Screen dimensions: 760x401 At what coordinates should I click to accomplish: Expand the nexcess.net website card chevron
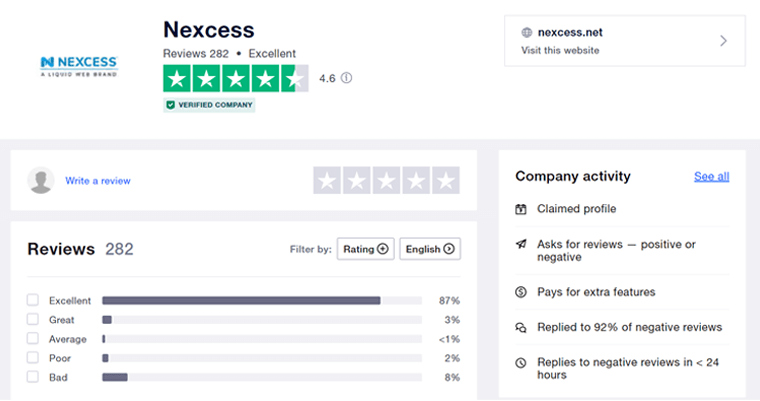723,41
